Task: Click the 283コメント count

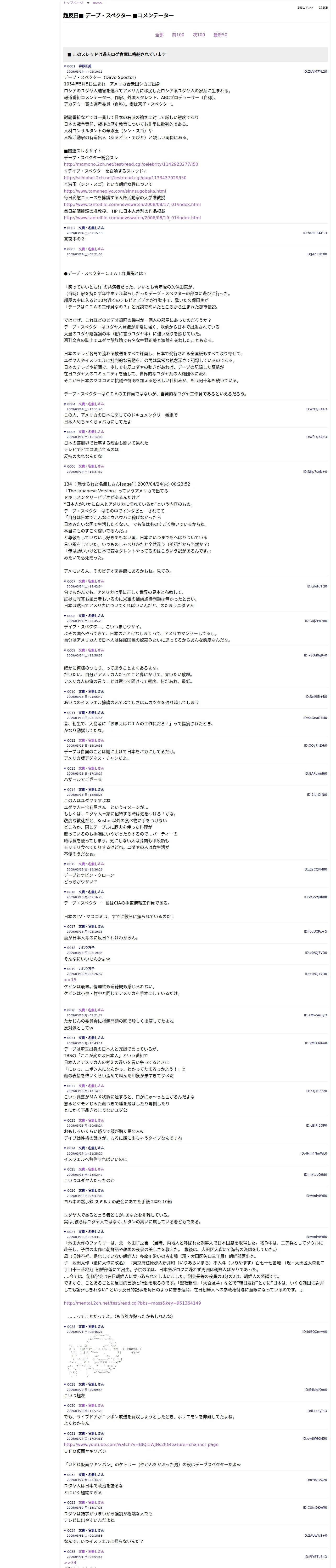Action: pos(305,8)
